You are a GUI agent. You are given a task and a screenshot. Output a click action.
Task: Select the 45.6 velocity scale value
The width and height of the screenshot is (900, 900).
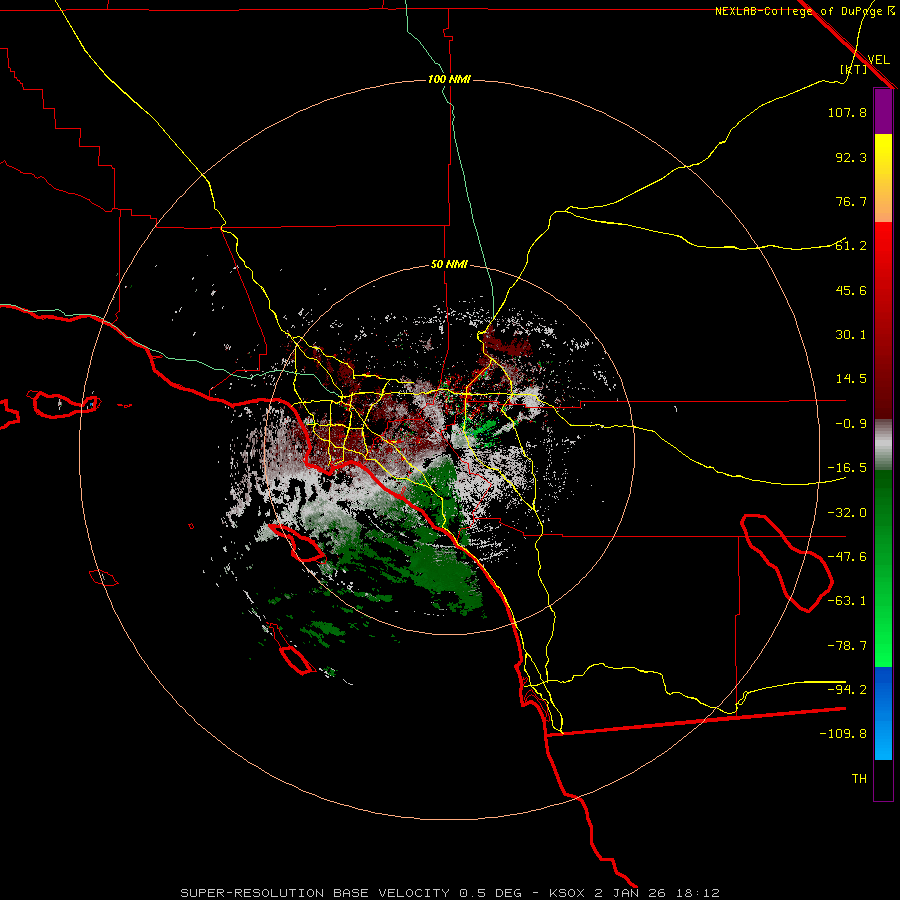[x=851, y=290]
